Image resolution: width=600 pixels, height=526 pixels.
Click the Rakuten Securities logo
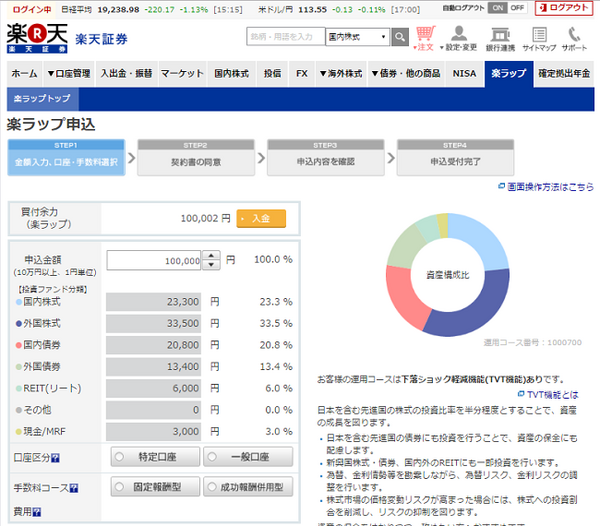click(x=37, y=38)
